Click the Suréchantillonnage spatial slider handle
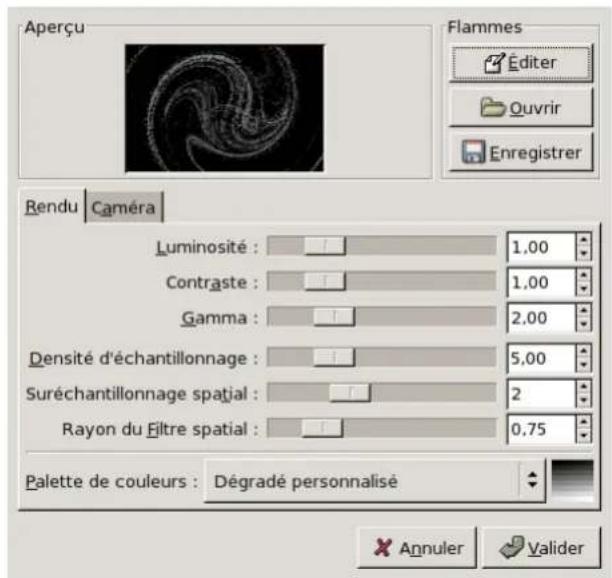612x578 pixels. pyautogui.click(x=350, y=393)
